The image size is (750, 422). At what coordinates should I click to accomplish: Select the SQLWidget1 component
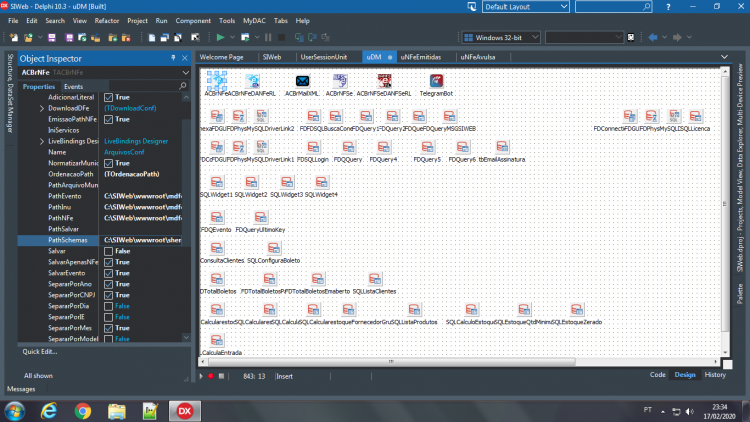(217, 182)
